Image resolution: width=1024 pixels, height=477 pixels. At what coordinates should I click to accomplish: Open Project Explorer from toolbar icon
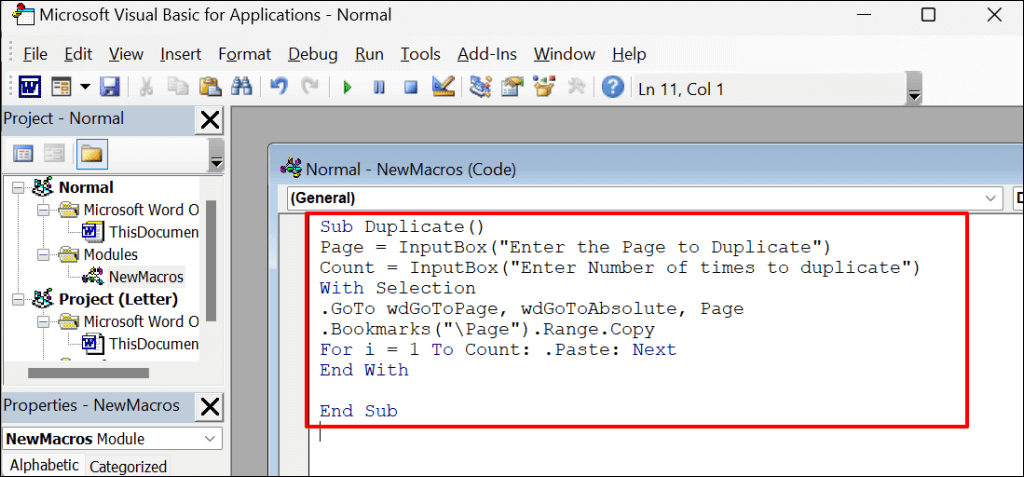[481, 88]
